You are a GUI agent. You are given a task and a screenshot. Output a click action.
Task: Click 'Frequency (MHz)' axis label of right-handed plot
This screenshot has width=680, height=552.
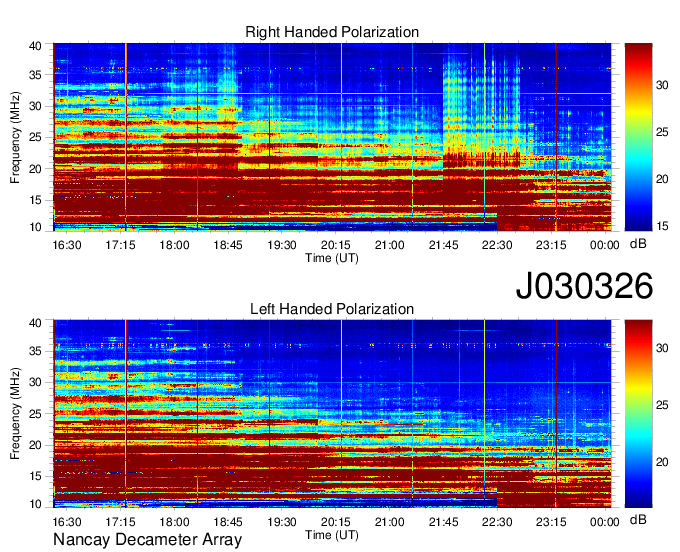(15, 137)
